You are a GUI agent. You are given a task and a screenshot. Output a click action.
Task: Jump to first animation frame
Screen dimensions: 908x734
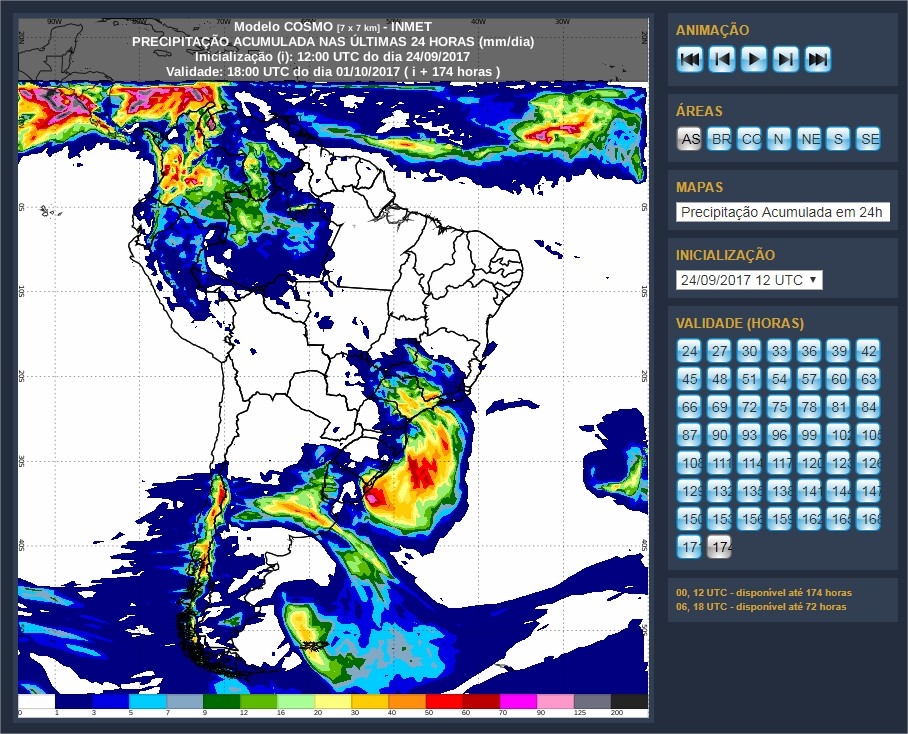[690, 59]
